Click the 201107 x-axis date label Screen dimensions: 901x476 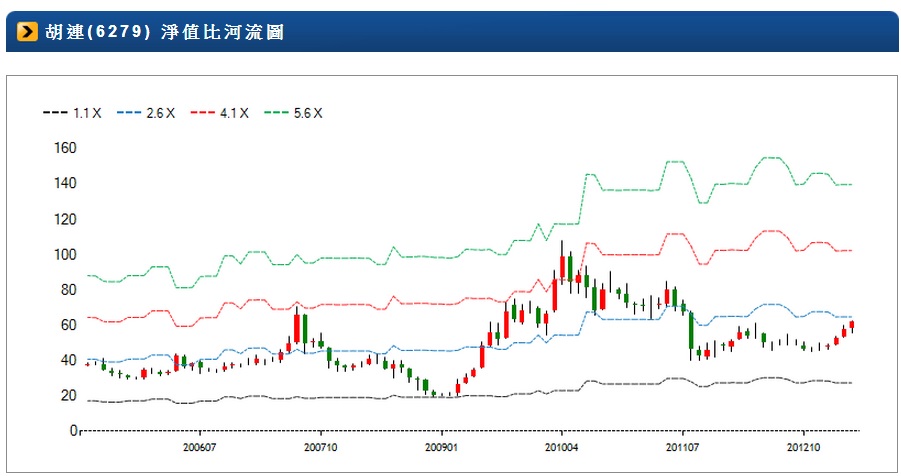683,447
